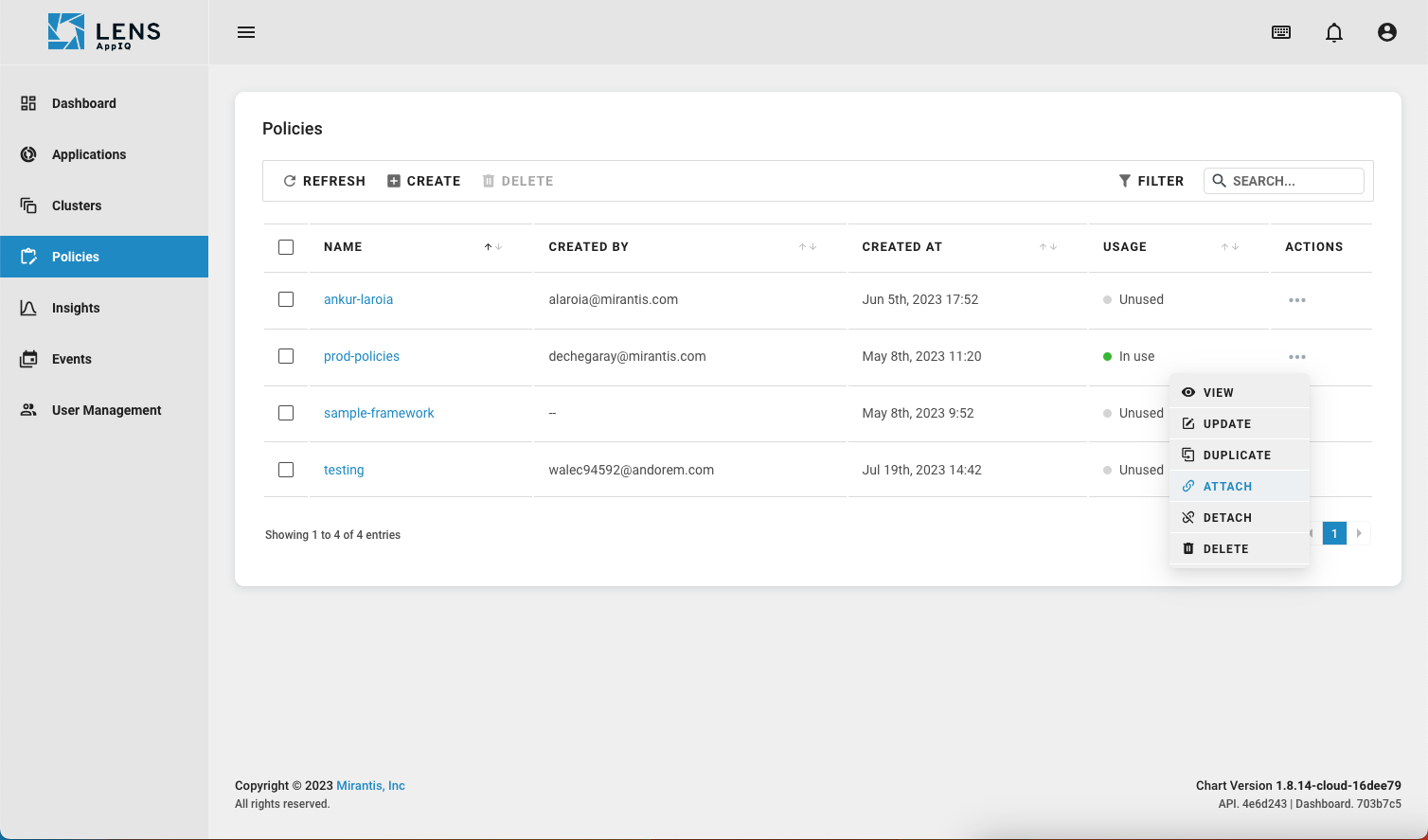Viewport: 1428px width, 840px height.
Task: Click the Insights chart icon
Action: pyautogui.click(x=28, y=308)
